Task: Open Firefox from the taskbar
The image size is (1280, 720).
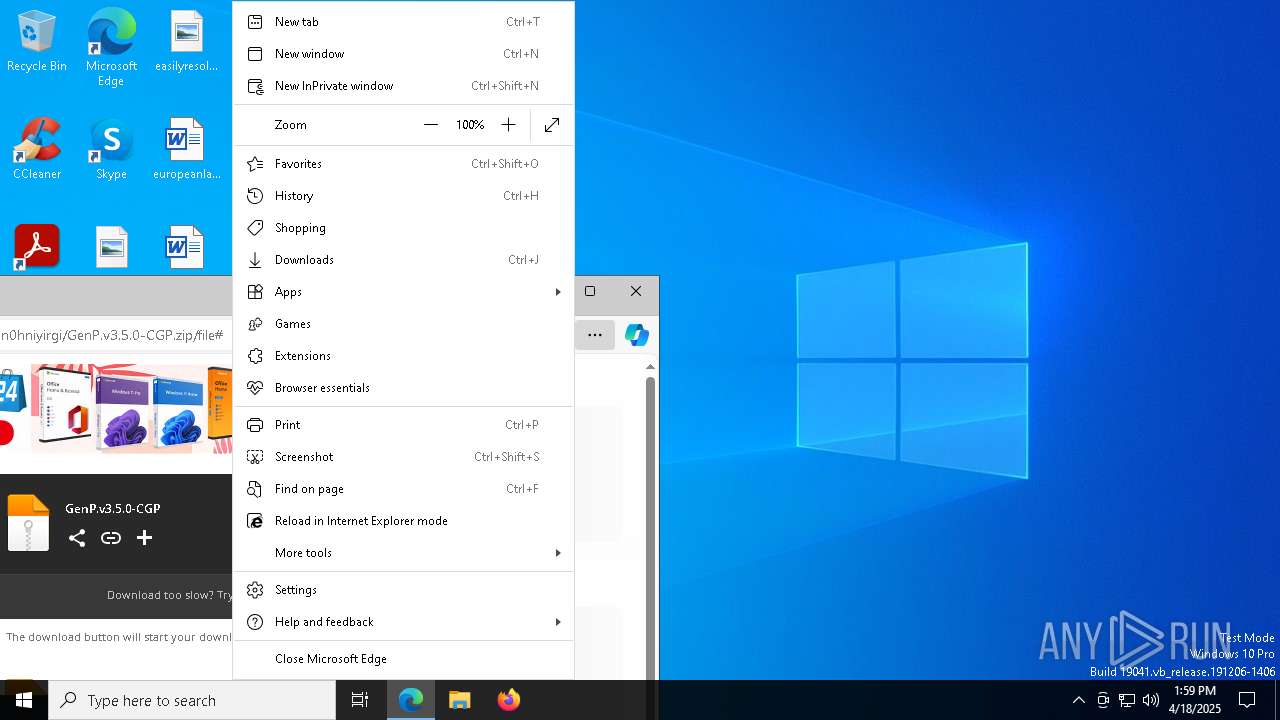Action: 508,700
